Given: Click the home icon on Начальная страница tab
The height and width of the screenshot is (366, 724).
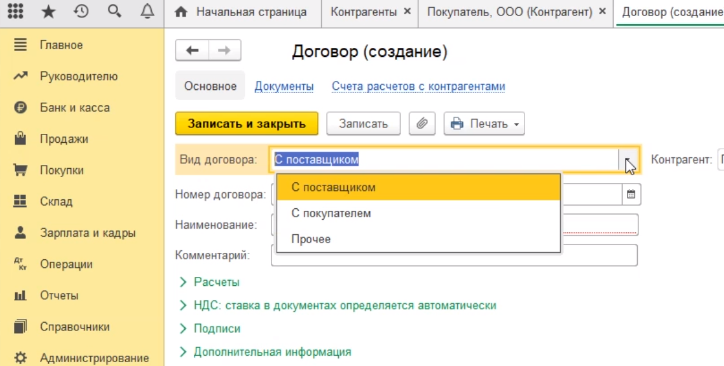Looking at the screenshot, I should (x=181, y=12).
